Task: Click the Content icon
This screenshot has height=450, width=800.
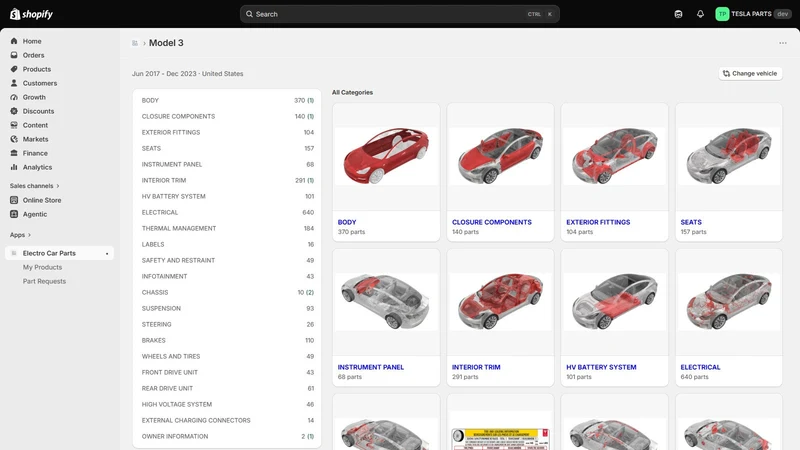Action: point(14,125)
